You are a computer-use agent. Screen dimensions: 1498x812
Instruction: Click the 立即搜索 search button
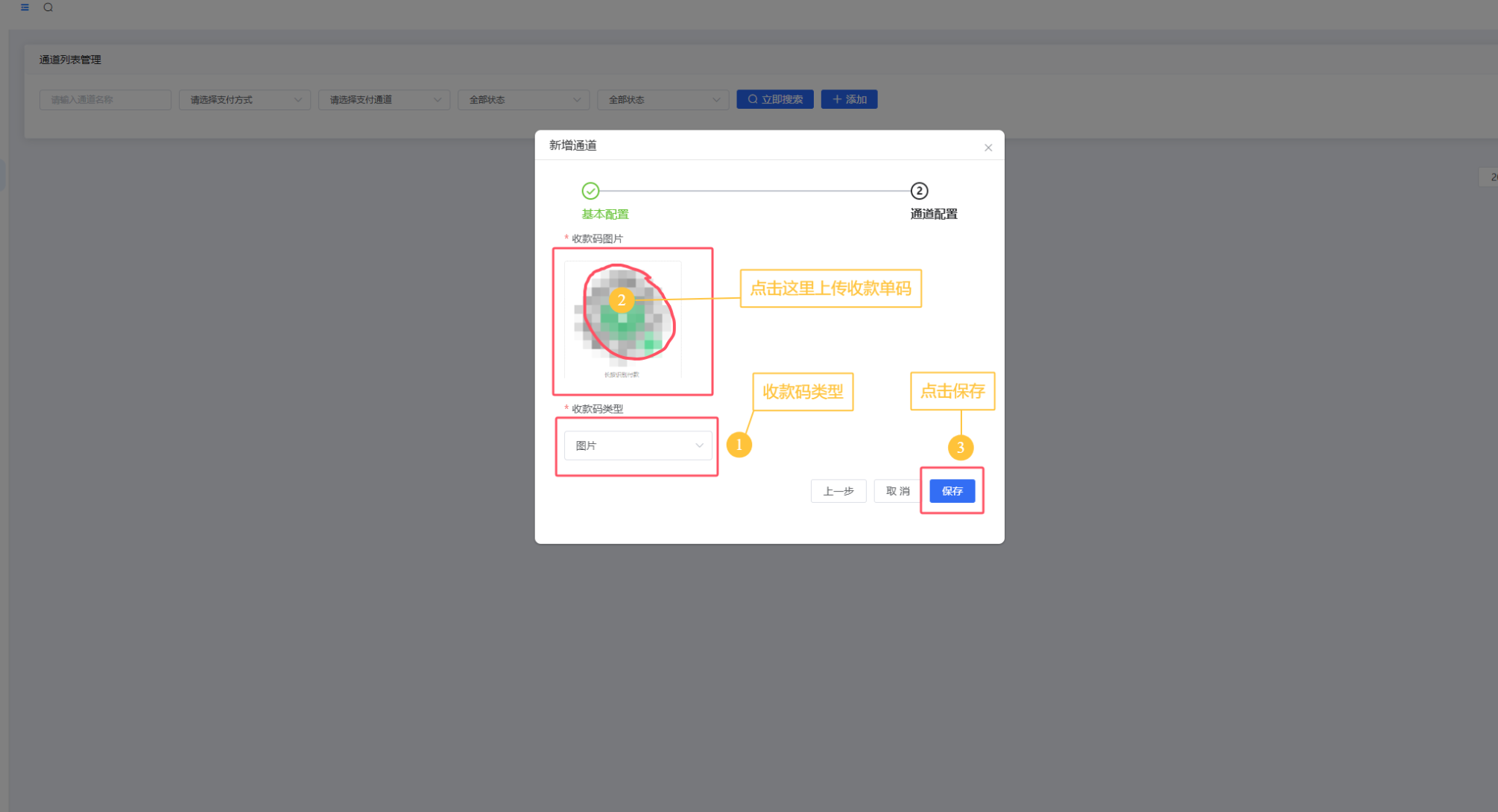775,99
